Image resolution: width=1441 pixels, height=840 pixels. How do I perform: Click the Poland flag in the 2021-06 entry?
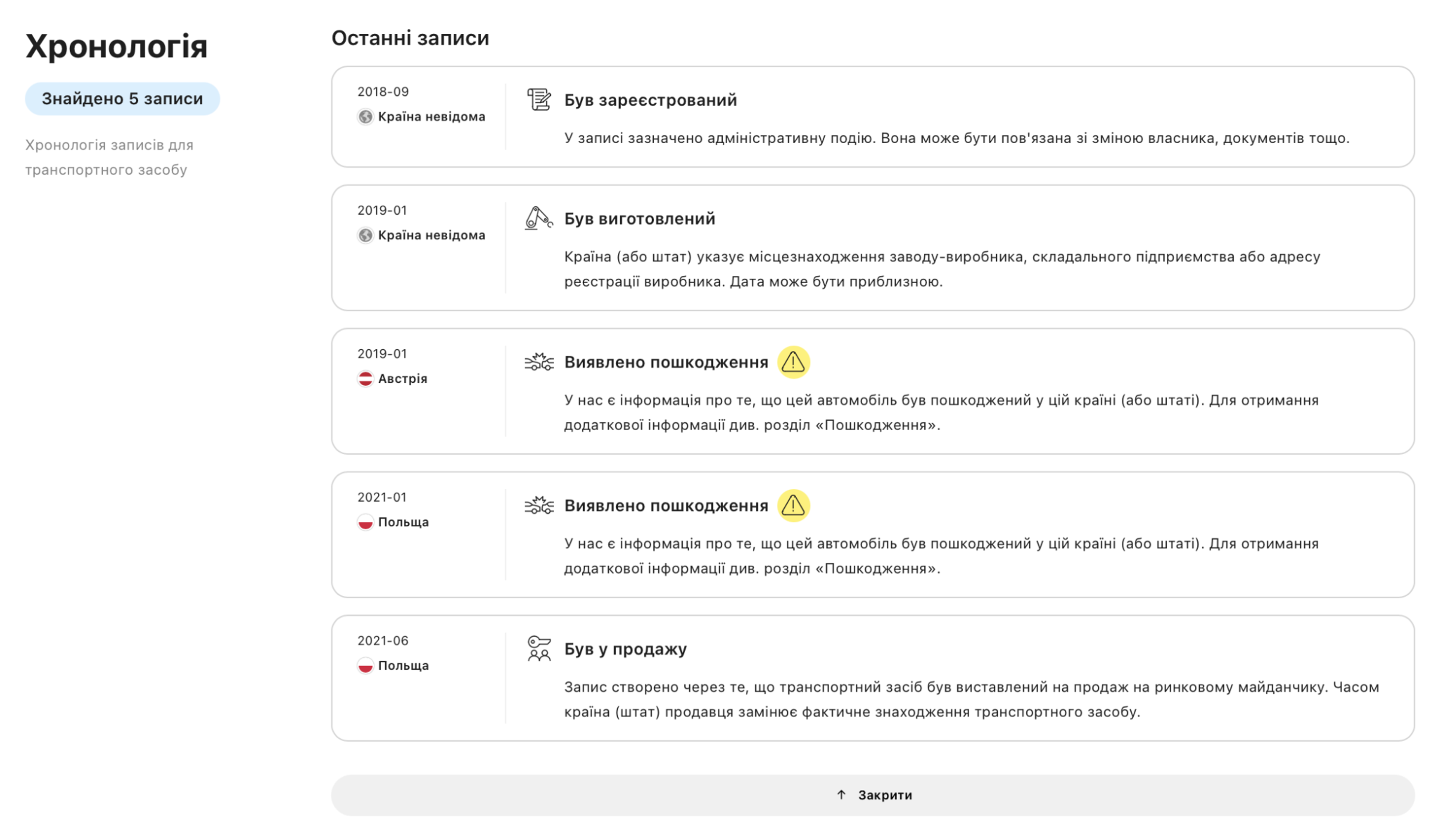pos(366,666)
